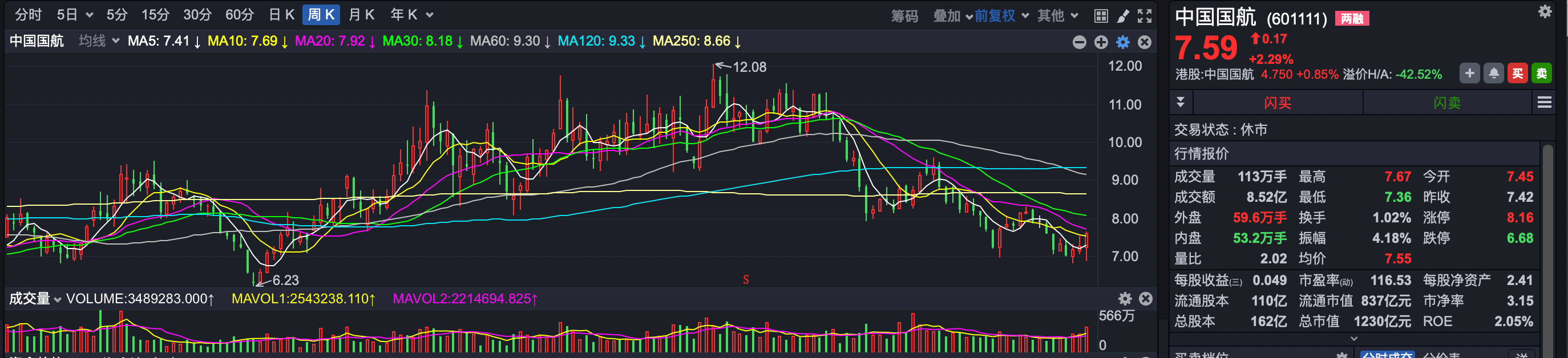This screenshot has height=358, width=1568.
Task: Open the 筹码 chip distribution view
Action: (904, 16)
